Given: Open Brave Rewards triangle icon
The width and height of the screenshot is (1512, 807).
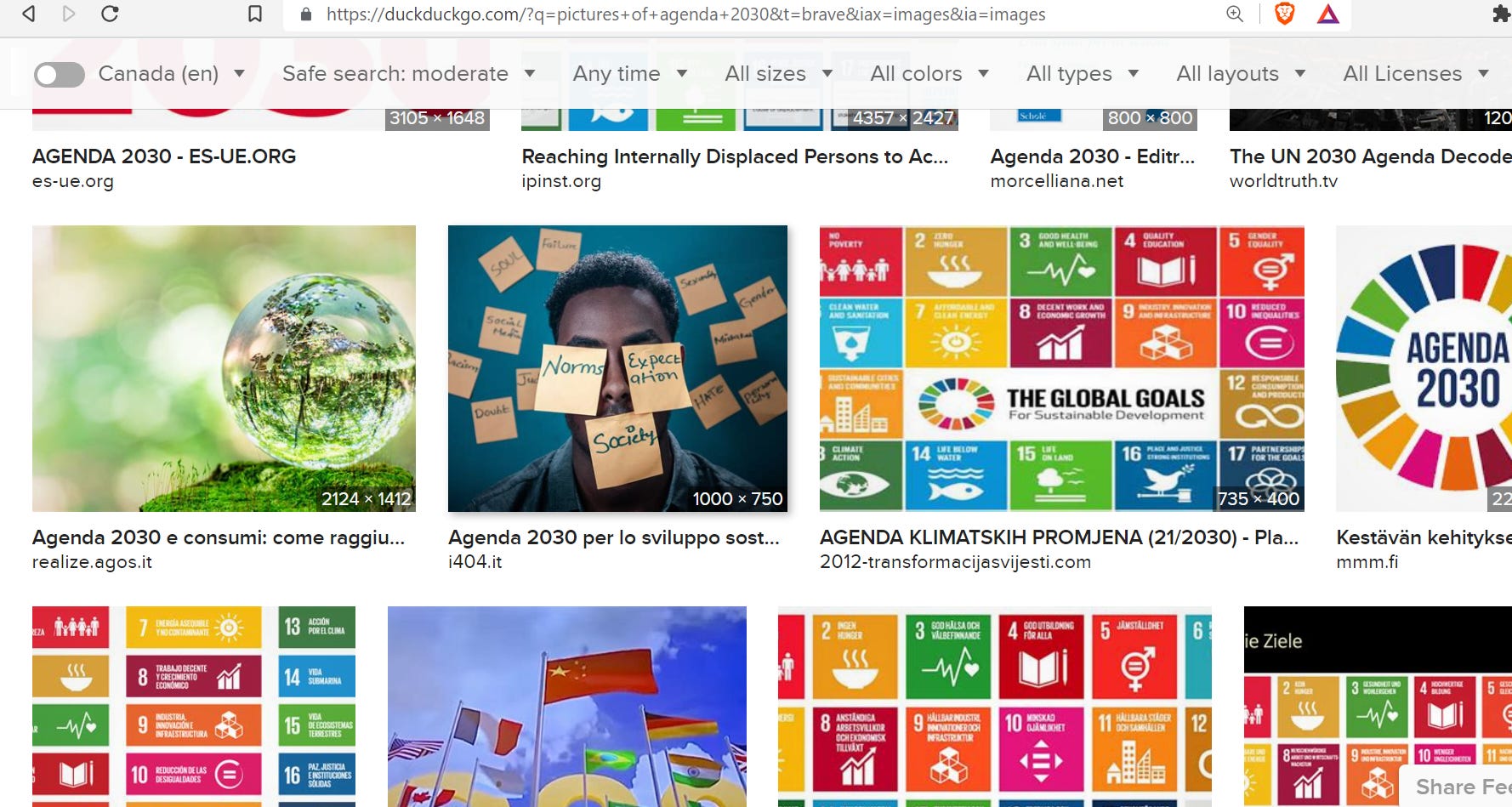Looking at the screenshot, I should (1327, 14).
